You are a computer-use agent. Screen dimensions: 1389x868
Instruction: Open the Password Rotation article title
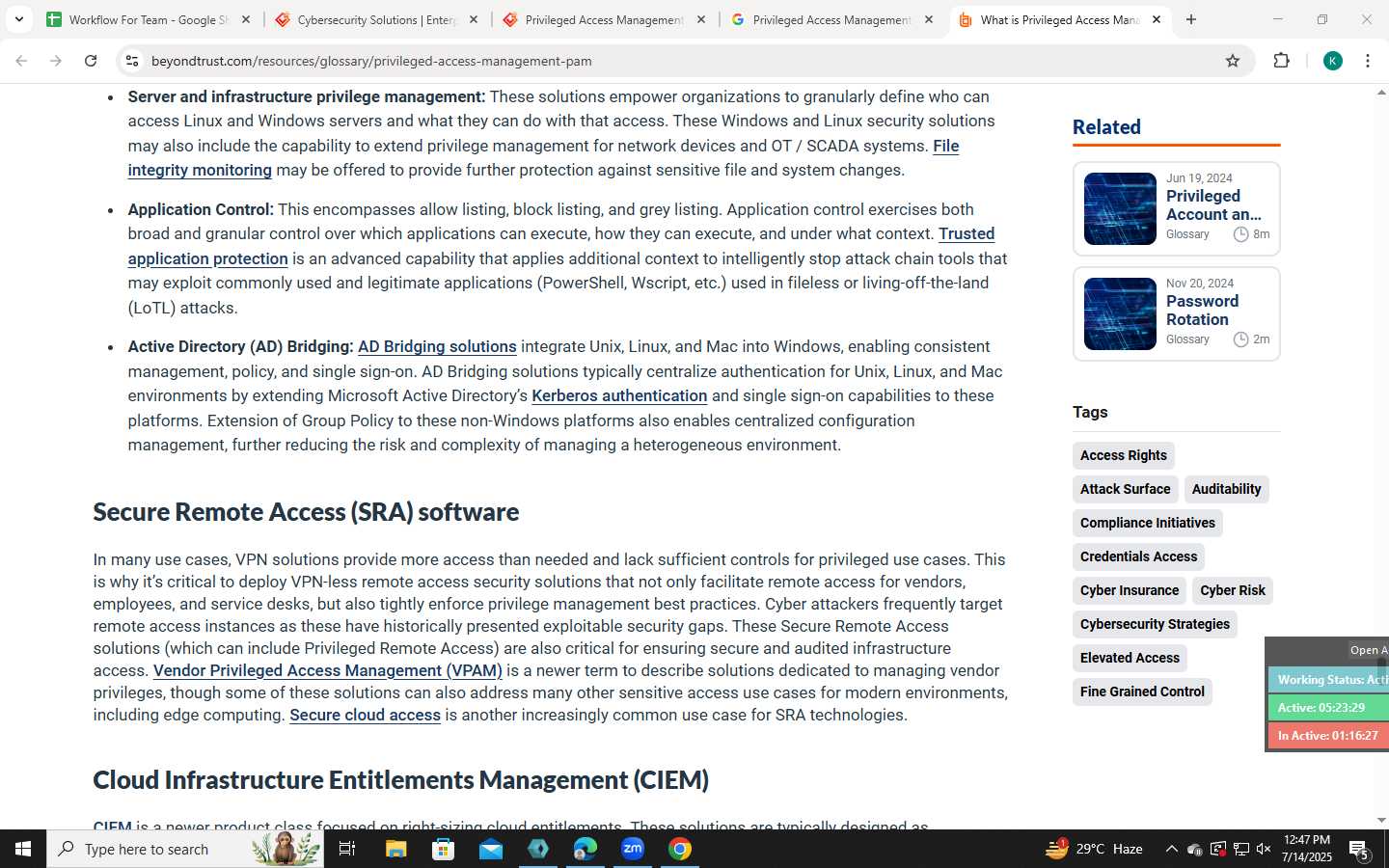pos(1202,311)
